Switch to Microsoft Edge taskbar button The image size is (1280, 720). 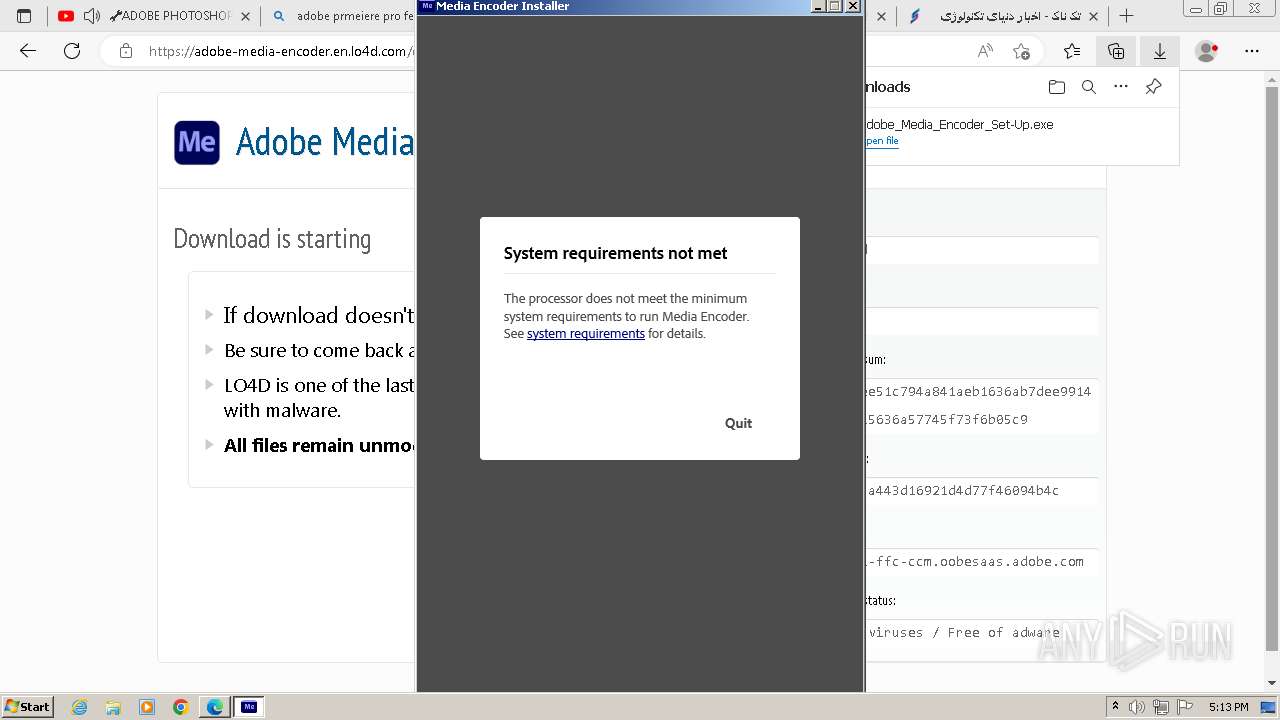pyautogui.click(x=215, y=707)
